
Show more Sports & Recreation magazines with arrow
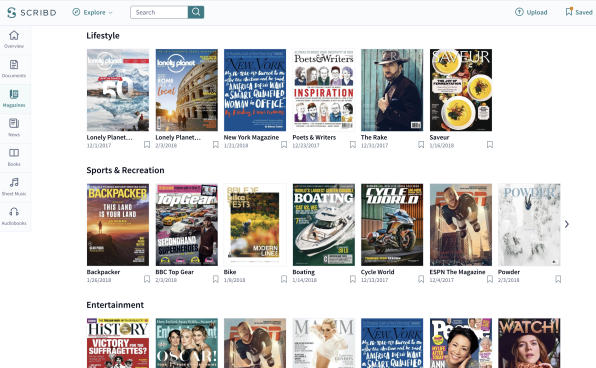(x=567, y=224)
